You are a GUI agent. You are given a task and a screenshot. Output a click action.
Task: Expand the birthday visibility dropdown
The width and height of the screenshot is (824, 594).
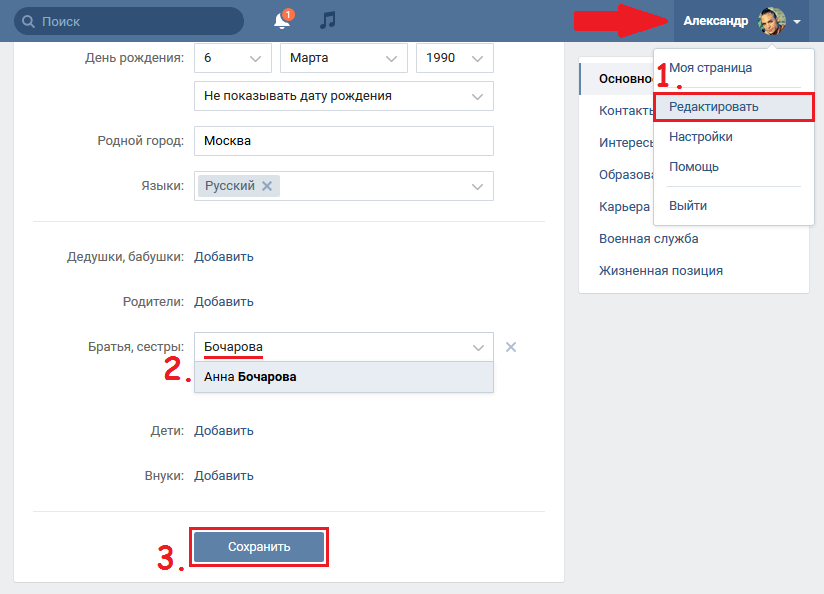point(343,96)
